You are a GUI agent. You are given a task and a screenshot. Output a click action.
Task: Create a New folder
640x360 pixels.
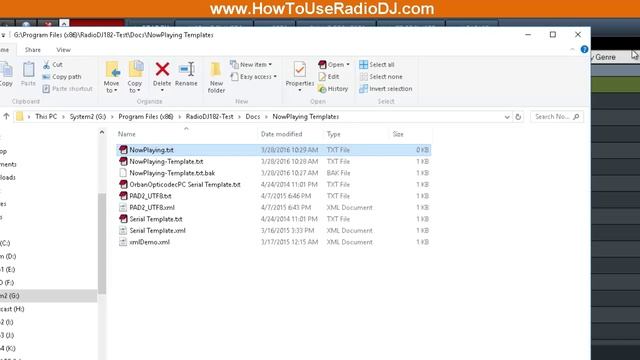click(x=216, y=78)
